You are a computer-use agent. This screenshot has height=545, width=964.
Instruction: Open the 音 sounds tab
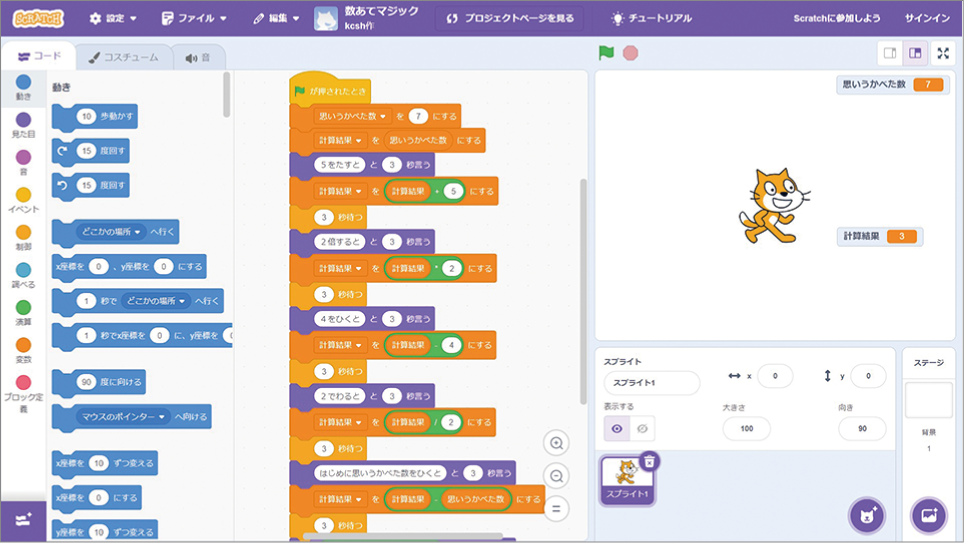click(197, 58)
